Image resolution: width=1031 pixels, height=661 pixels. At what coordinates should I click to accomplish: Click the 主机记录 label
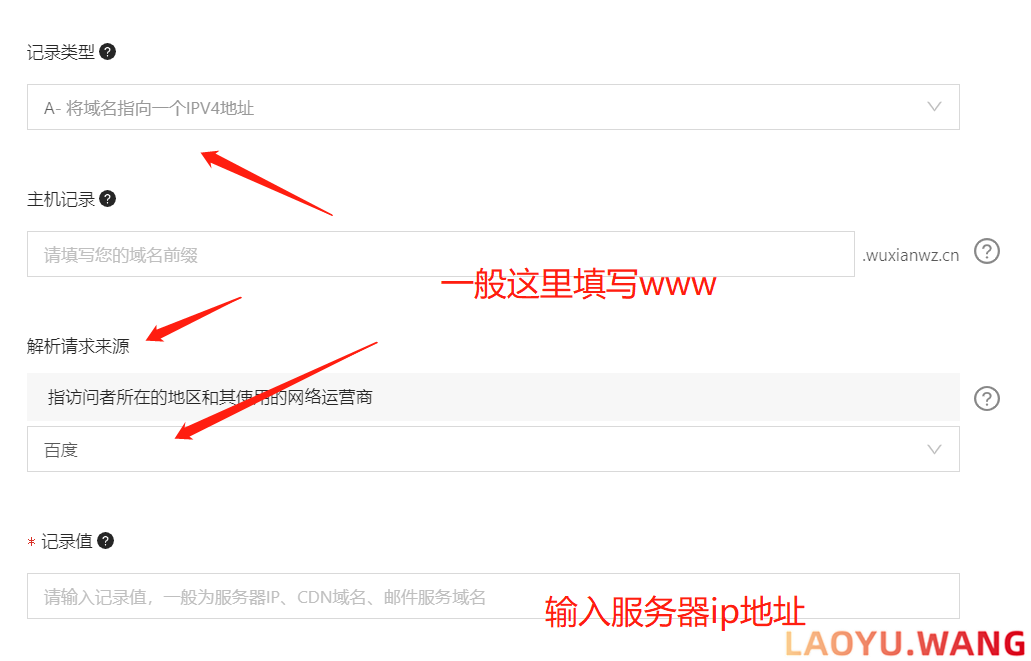coord(60,199)
